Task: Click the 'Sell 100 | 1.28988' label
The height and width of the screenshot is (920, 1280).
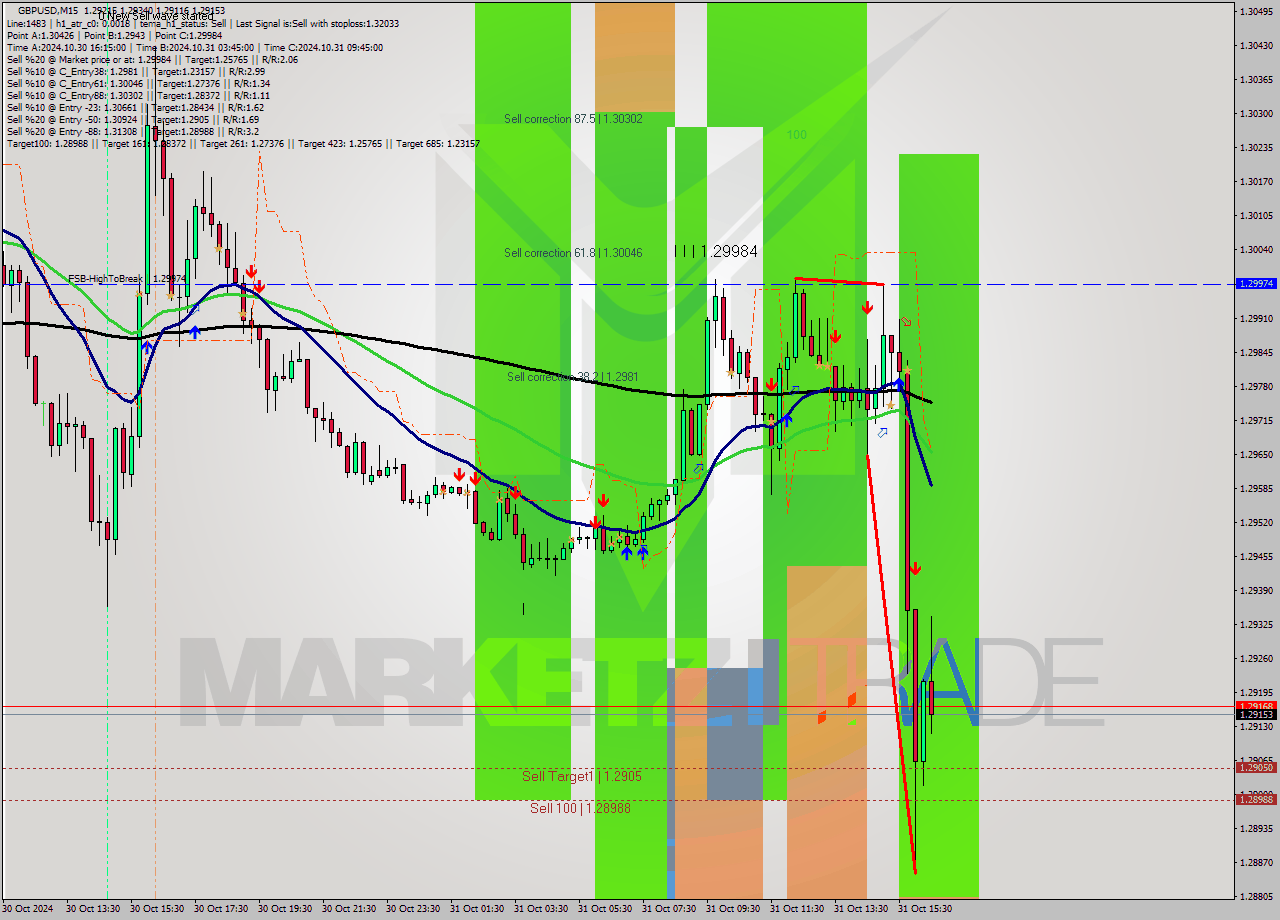Action: [580, 808]
